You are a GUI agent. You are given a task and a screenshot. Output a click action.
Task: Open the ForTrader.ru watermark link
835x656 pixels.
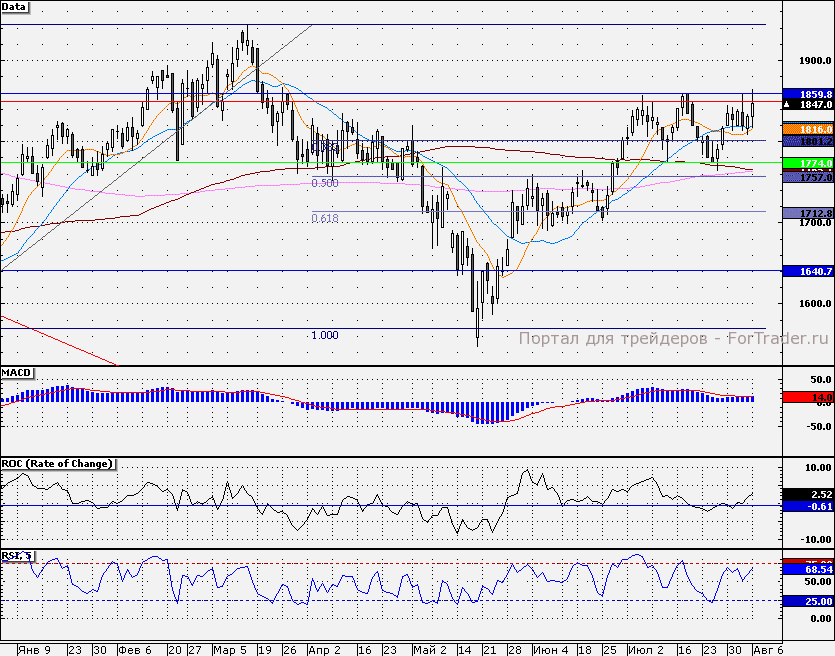(x=675, y=311)
